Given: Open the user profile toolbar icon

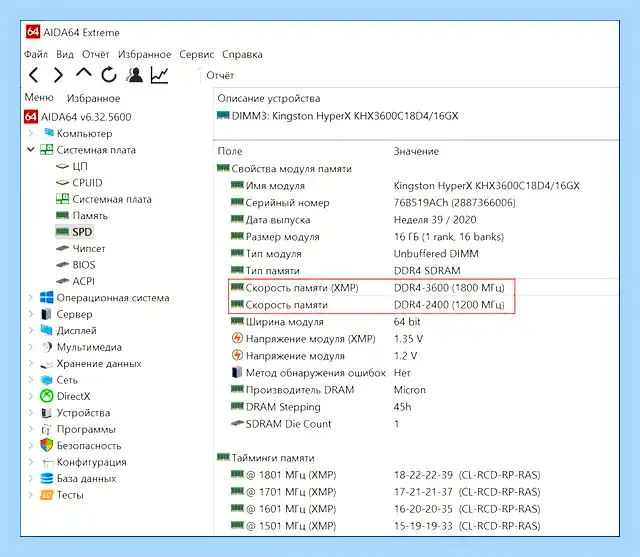Looking at the screenshot, I should 134,75.
